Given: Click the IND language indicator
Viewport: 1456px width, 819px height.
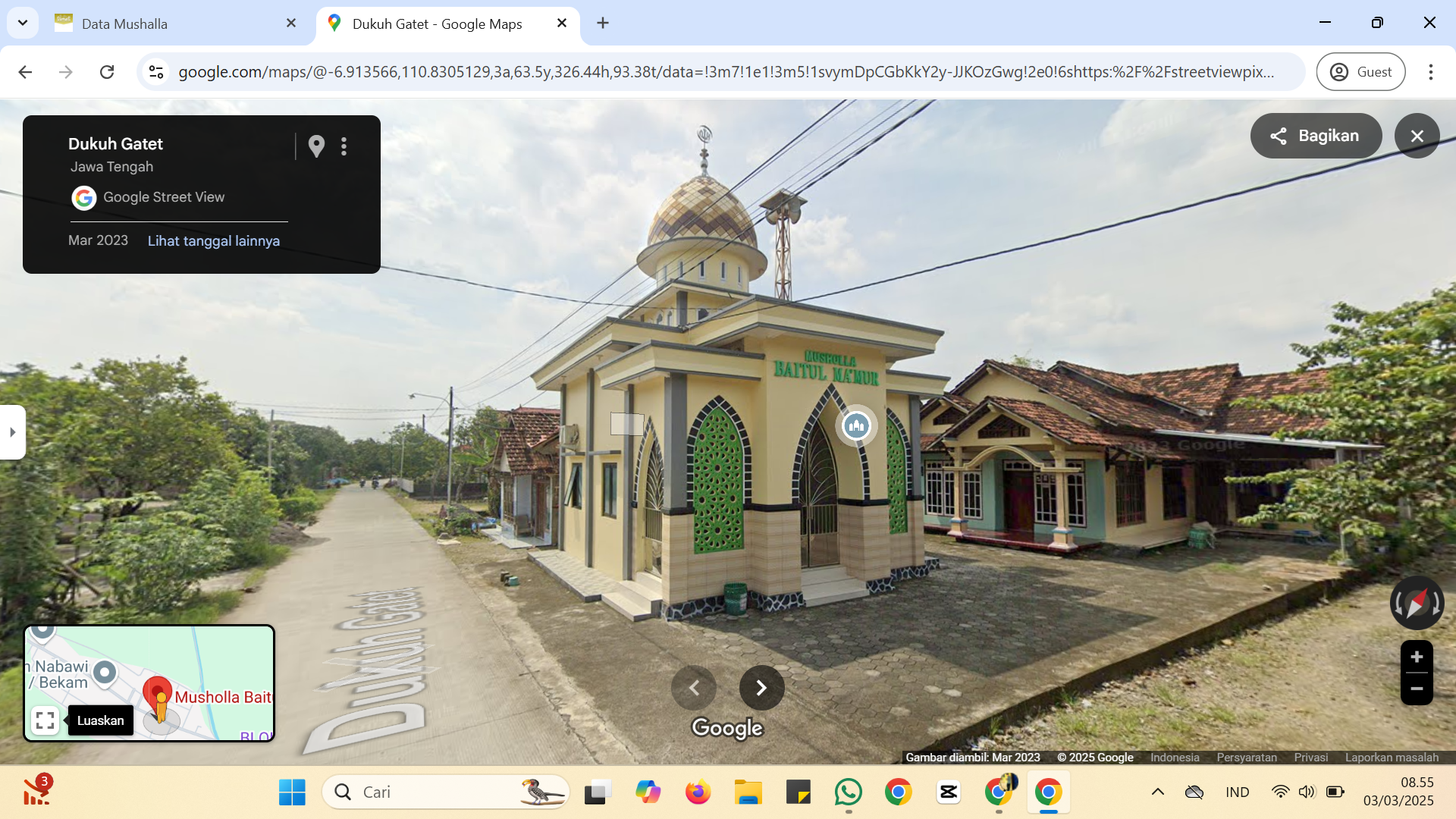Looking at the screenshot, I should (x=1237, y=792).
